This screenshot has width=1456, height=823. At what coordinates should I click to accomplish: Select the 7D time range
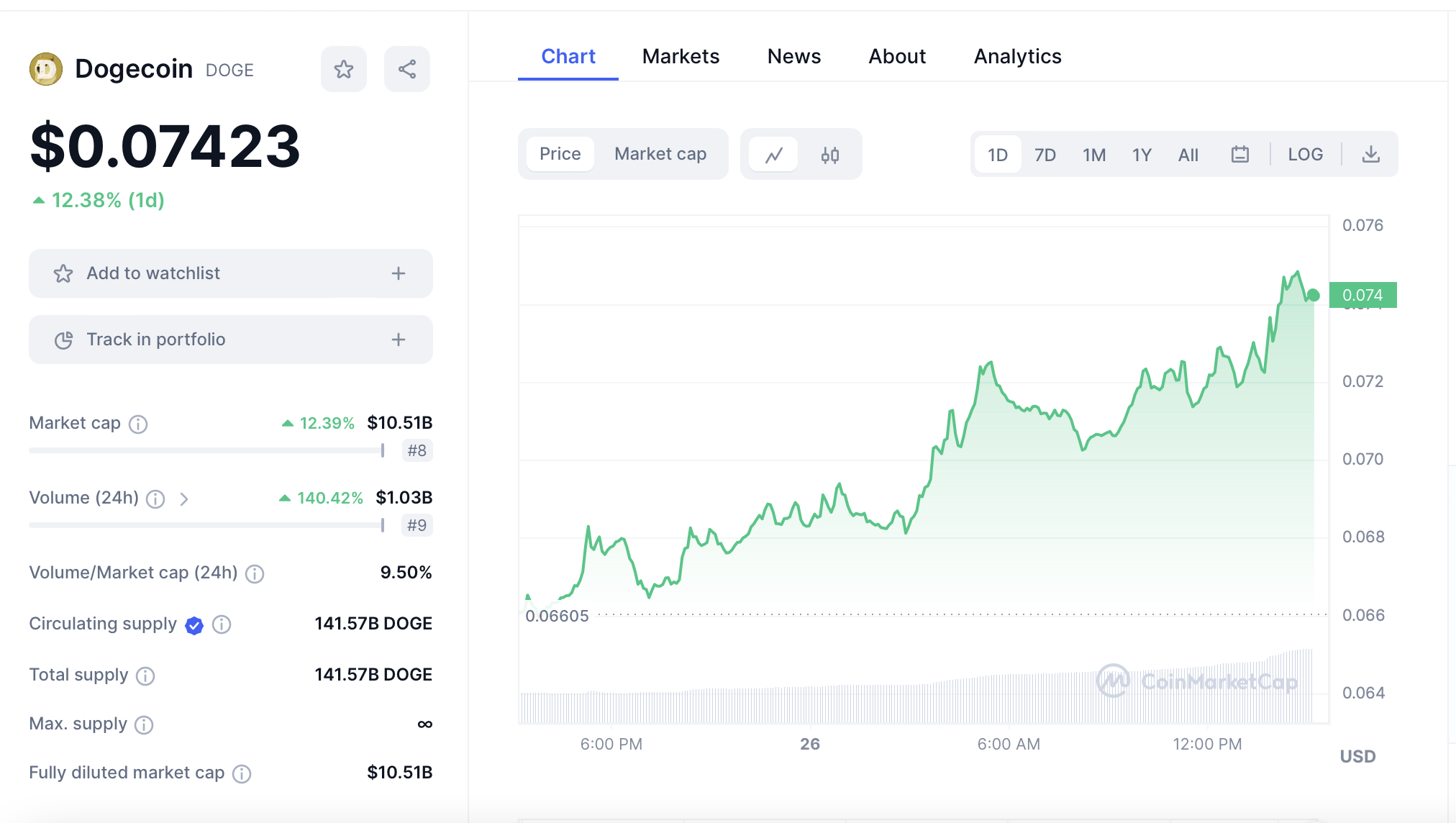[x=1045, y=155]
